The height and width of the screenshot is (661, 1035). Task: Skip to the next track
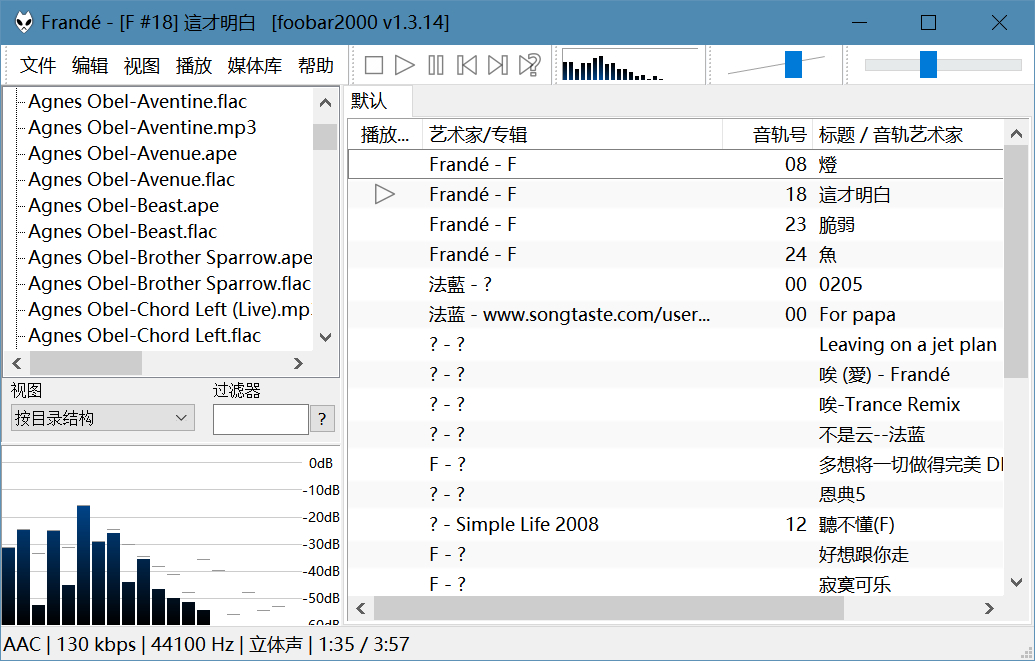pyautogui.click(x=498, y=65)
